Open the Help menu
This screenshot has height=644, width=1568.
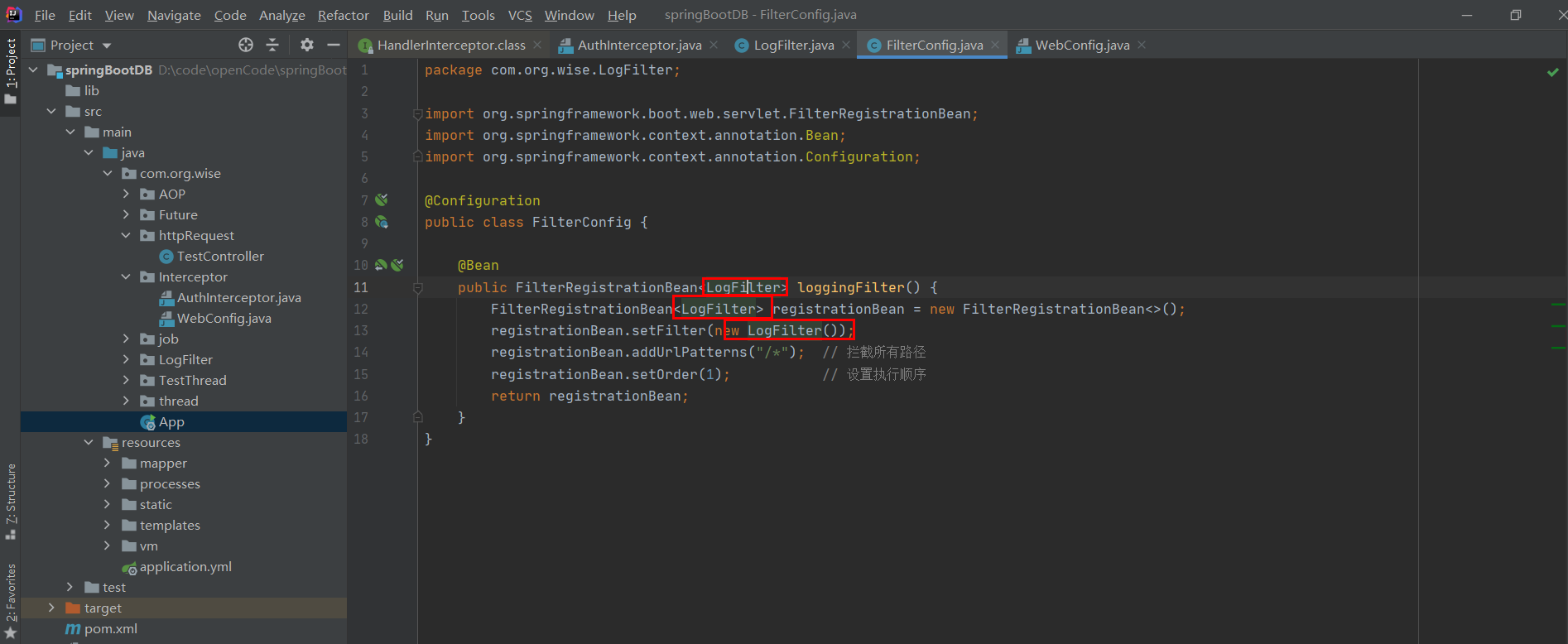(622, 15)
